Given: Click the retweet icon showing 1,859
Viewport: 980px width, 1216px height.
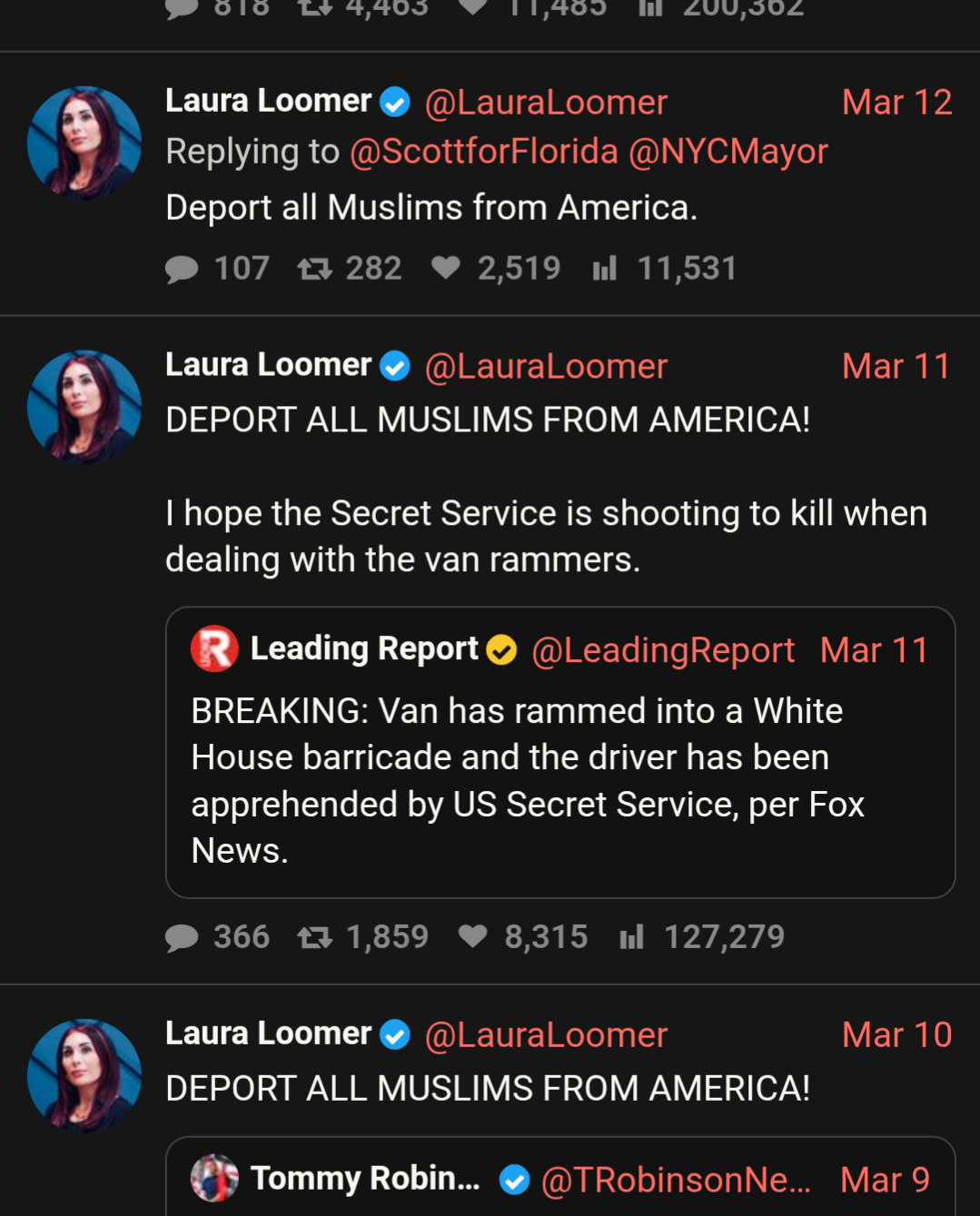Looking at the screenshot, I should click(315, 937).
